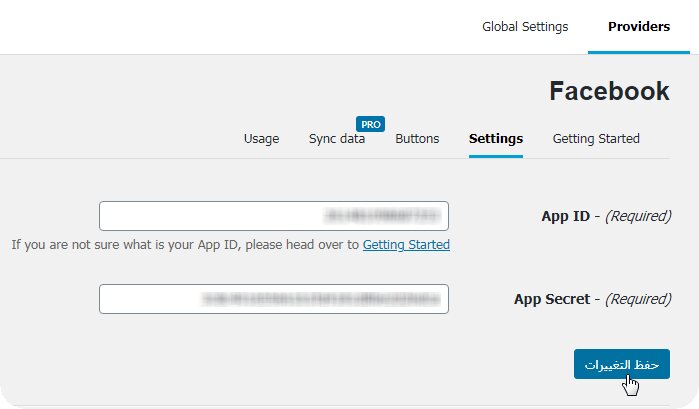Click the App Secret field label

[553, 298]
